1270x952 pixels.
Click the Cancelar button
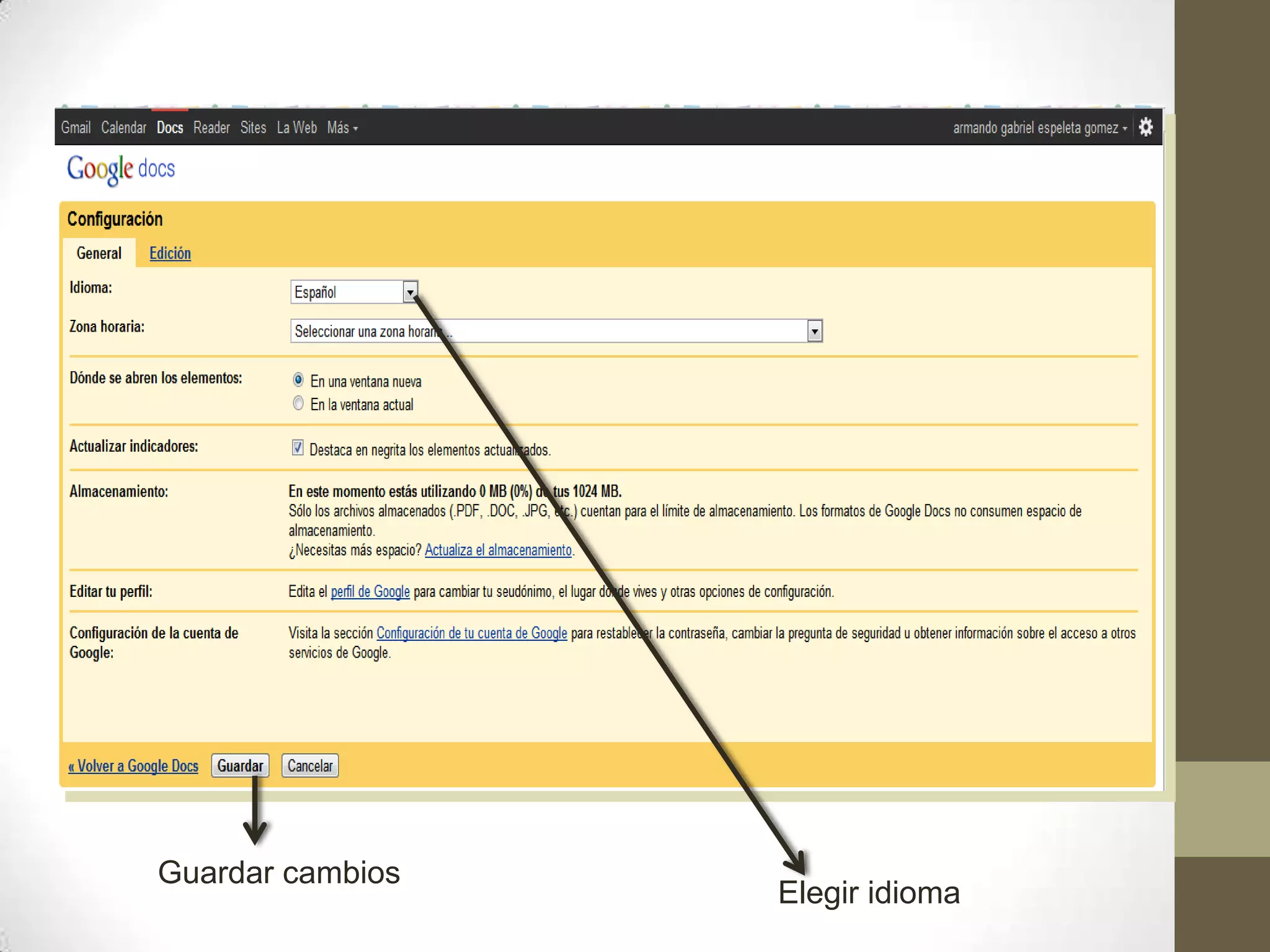coord(310,765)
